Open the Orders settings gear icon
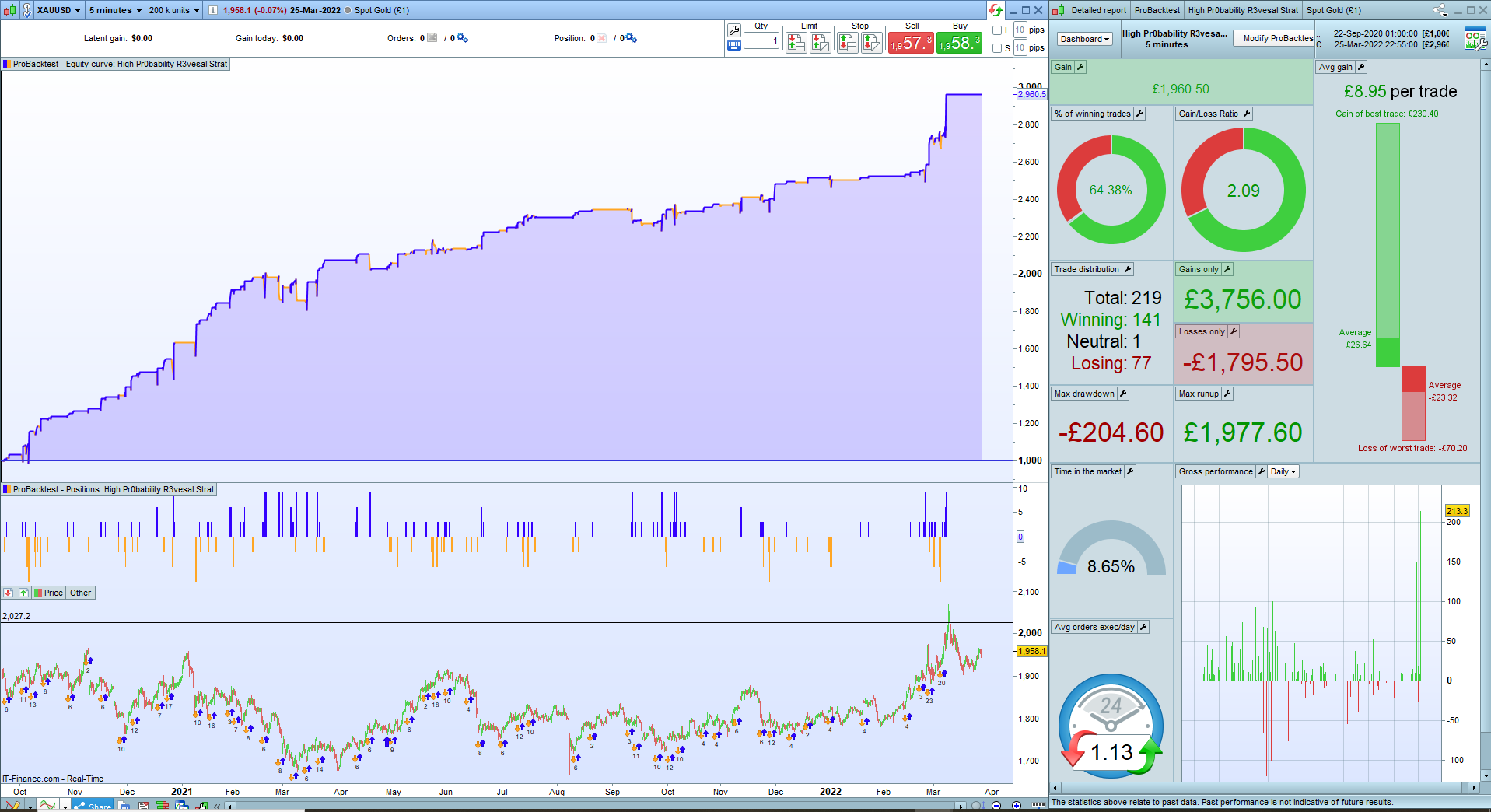The image size is (1491, 812). 463,38
